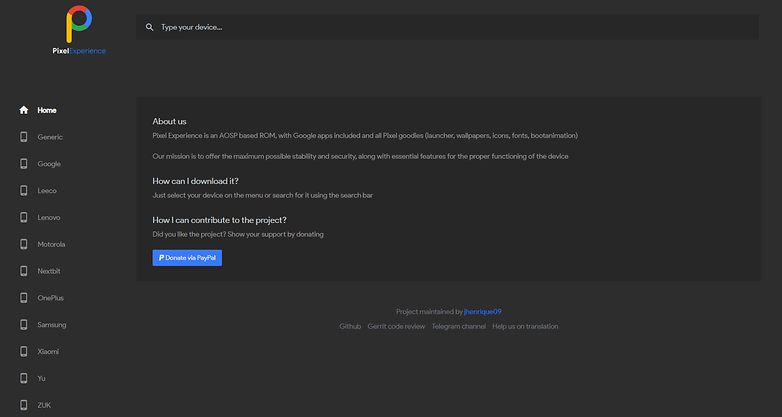Click the phone icon beside ZUK
The image size is (782, 417).
(23, 405)
